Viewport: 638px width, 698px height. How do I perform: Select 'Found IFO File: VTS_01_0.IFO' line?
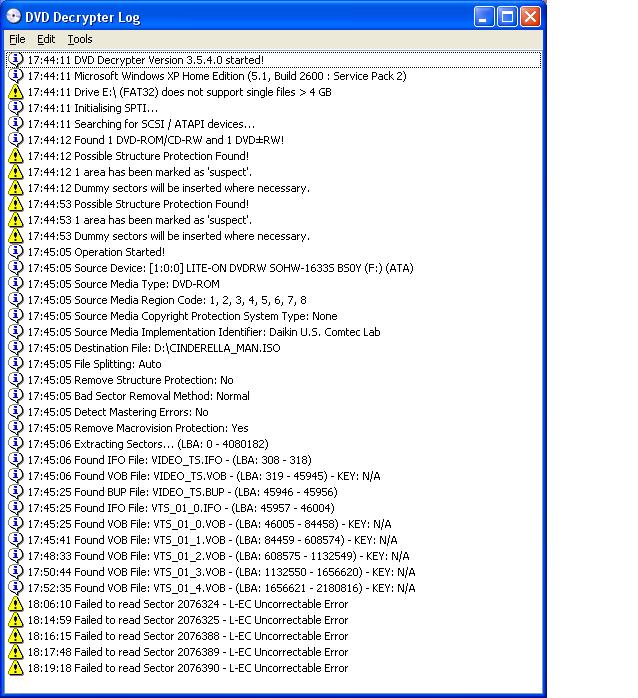pyautogui.click(x=181, y=508)
